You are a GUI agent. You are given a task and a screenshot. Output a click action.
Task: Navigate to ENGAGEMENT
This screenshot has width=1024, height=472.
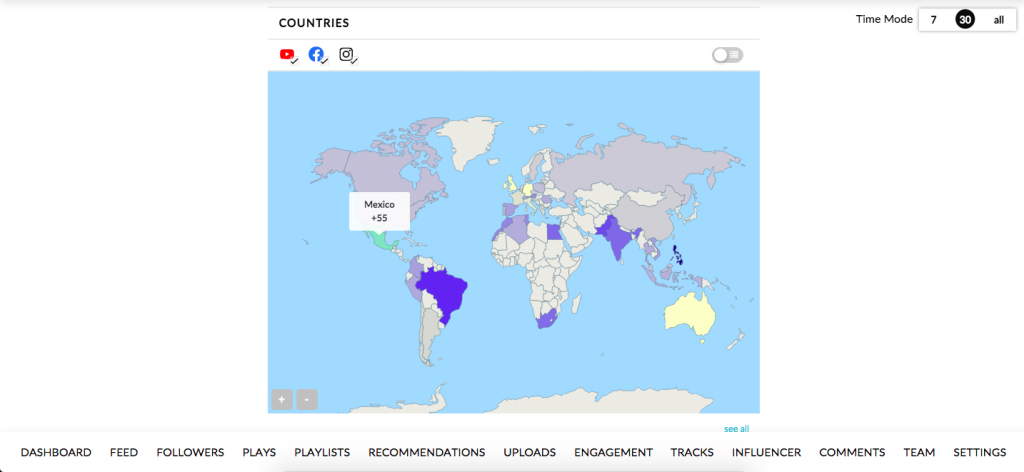(x=613, y=452)
